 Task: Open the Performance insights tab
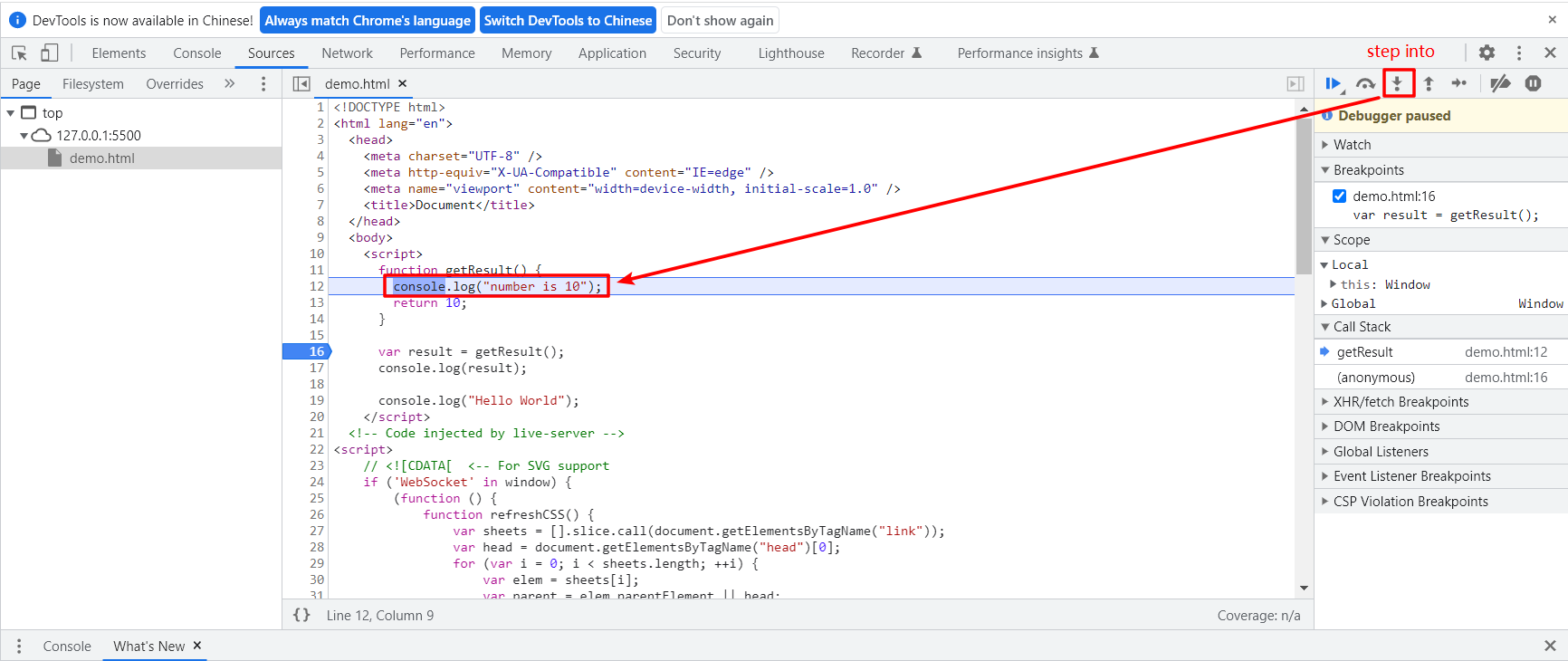[1028, 53]
